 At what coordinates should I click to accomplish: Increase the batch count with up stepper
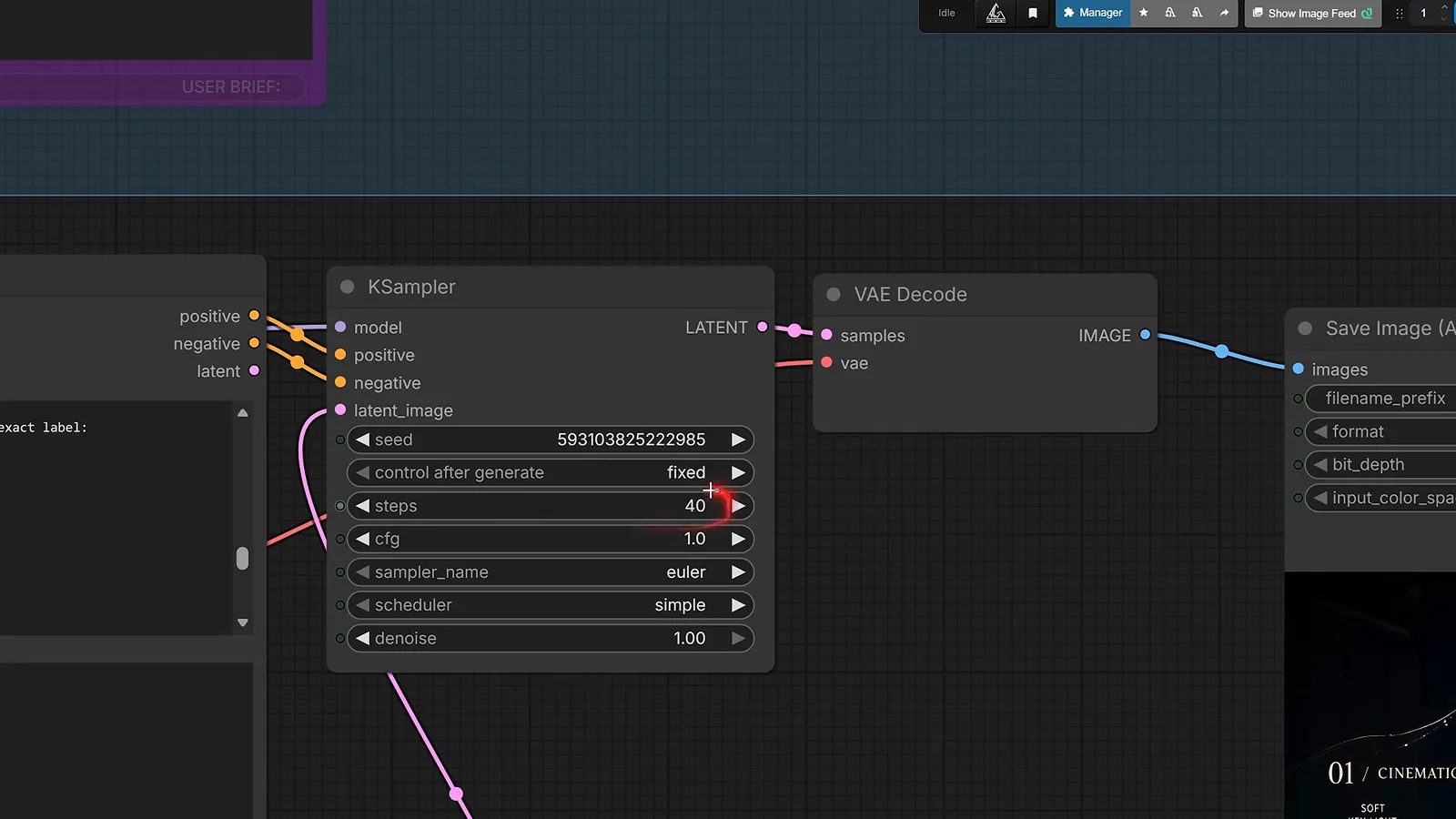tap(1444, 7)
